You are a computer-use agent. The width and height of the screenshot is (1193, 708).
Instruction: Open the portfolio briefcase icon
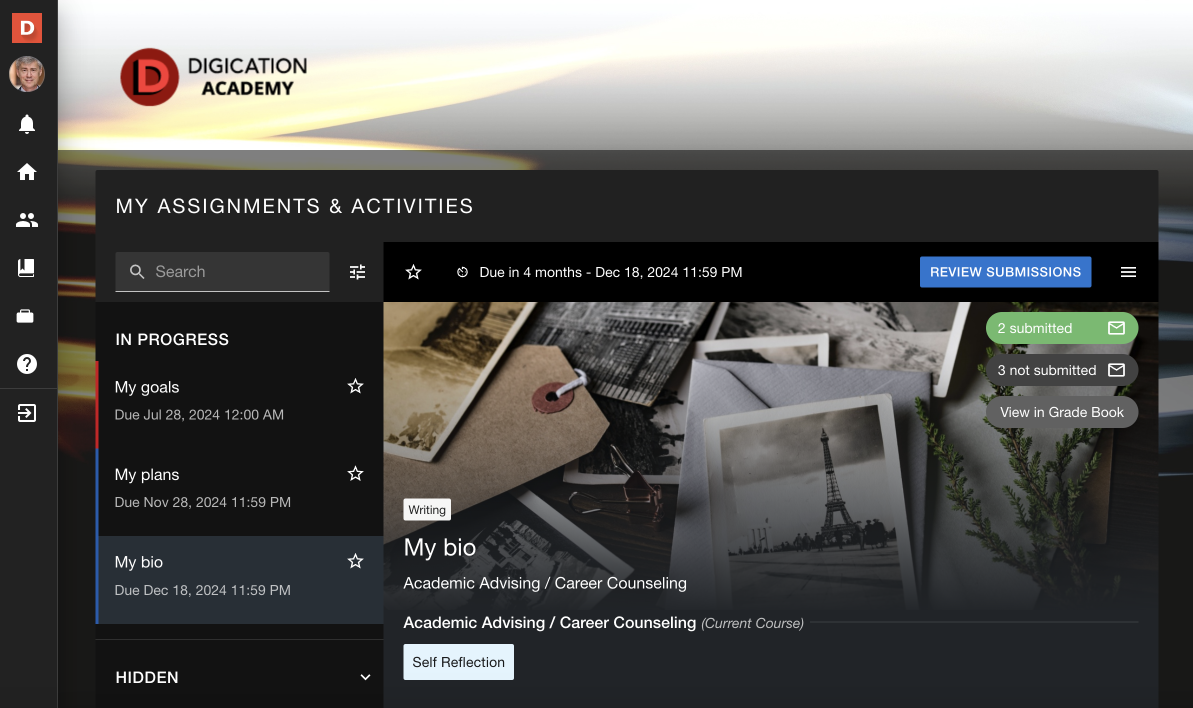click(x=27, y=316)
